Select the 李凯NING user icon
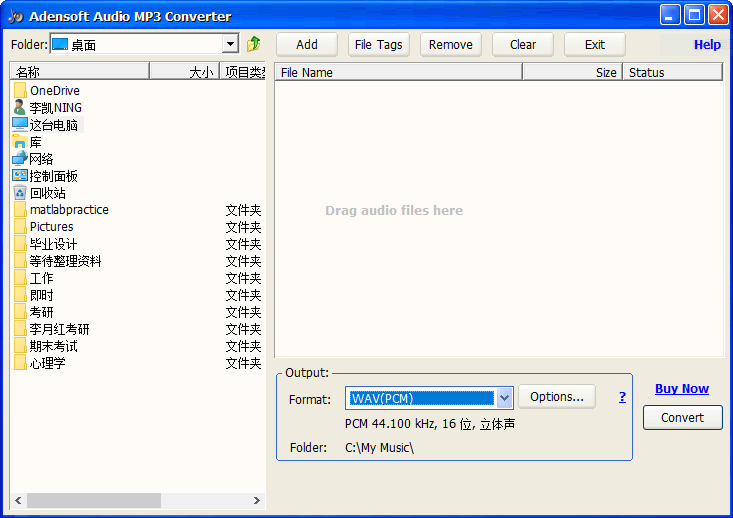The height and width of the screenshot is (518, 733). tap(20, 108)
